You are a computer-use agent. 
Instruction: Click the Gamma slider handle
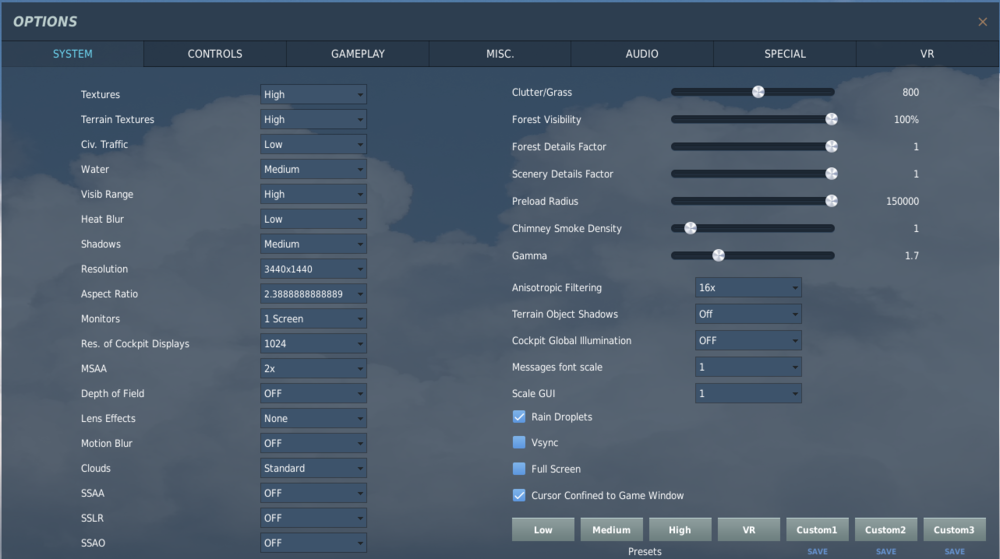pos(718,256)
